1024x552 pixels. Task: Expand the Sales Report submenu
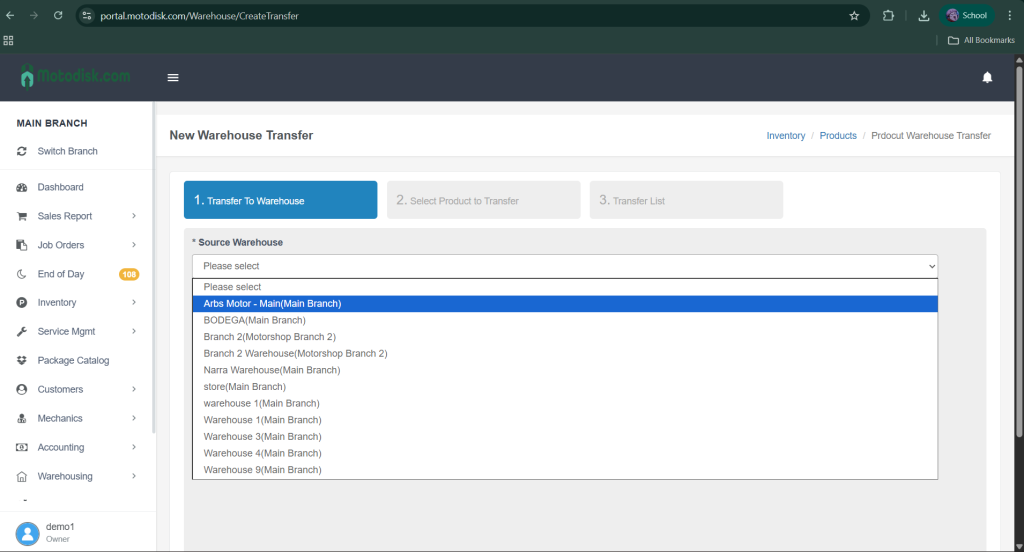76,216
